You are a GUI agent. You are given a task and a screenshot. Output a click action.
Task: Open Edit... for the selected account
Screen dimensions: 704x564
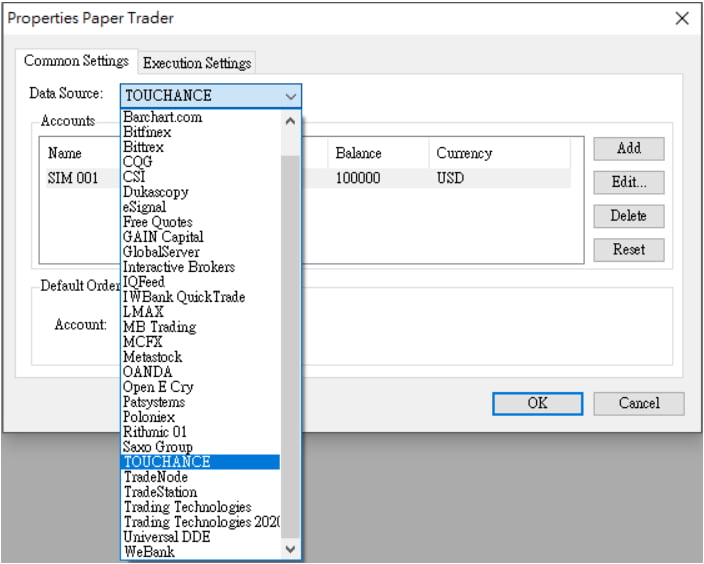click(x=629, y=182)
